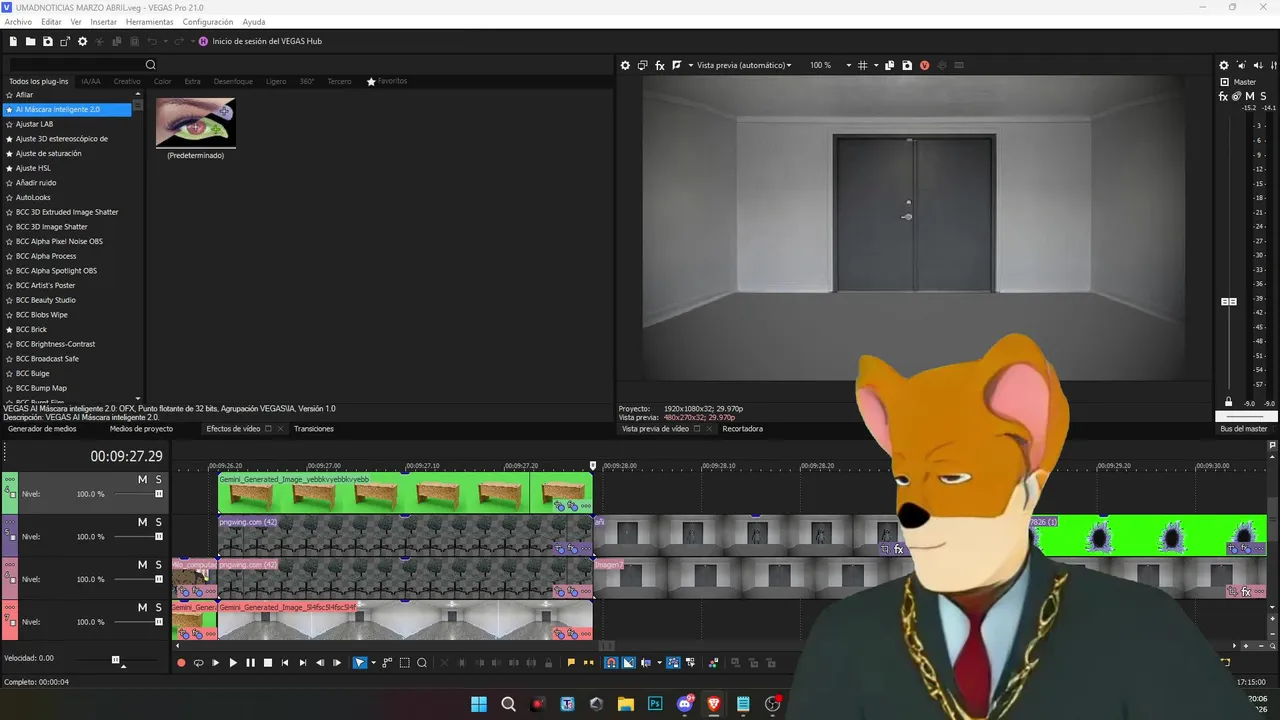1280x720 pixels.
Task: Adjust the Velocidad rate slider
Action: [x=116, y=659]
